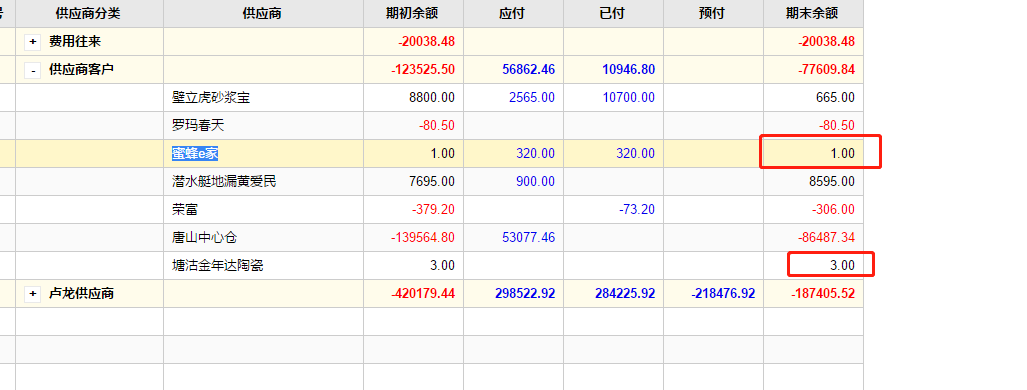Open the 卢龙供应商 prepaid total -218476.92
Viewport: 1027px width, 390px height.
722,294
